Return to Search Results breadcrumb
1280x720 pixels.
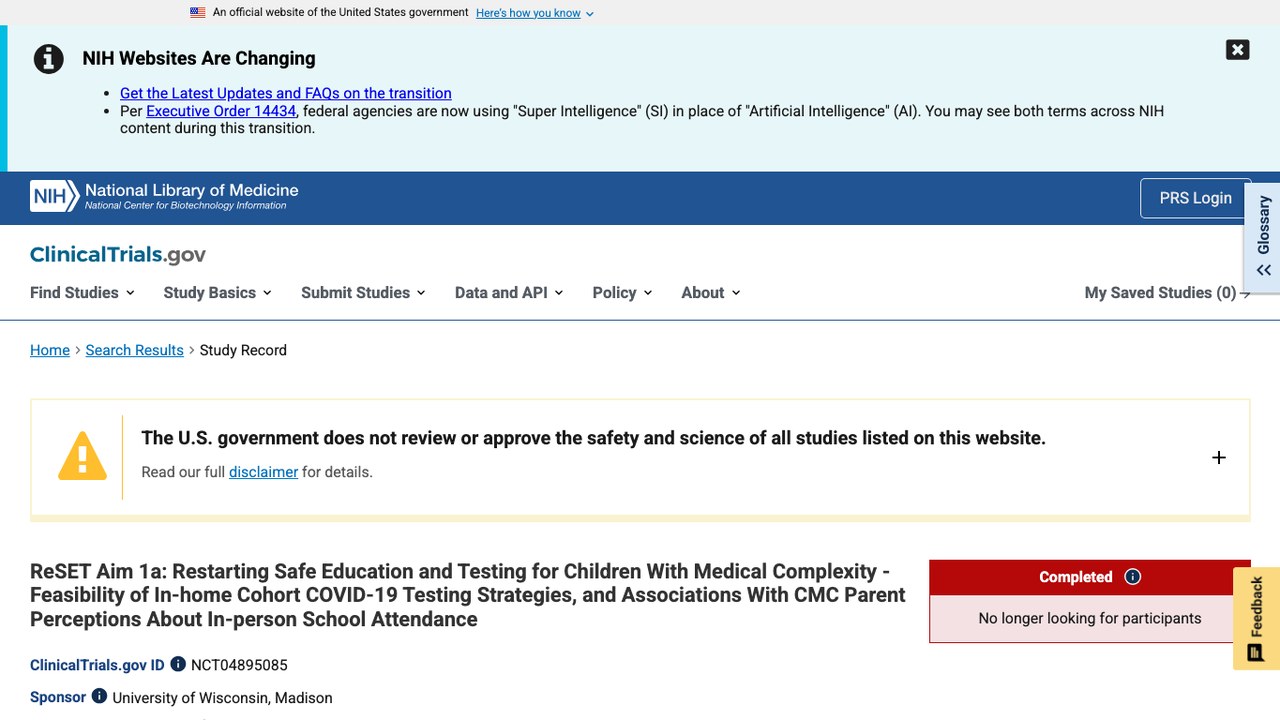click(x=135, y=350)
